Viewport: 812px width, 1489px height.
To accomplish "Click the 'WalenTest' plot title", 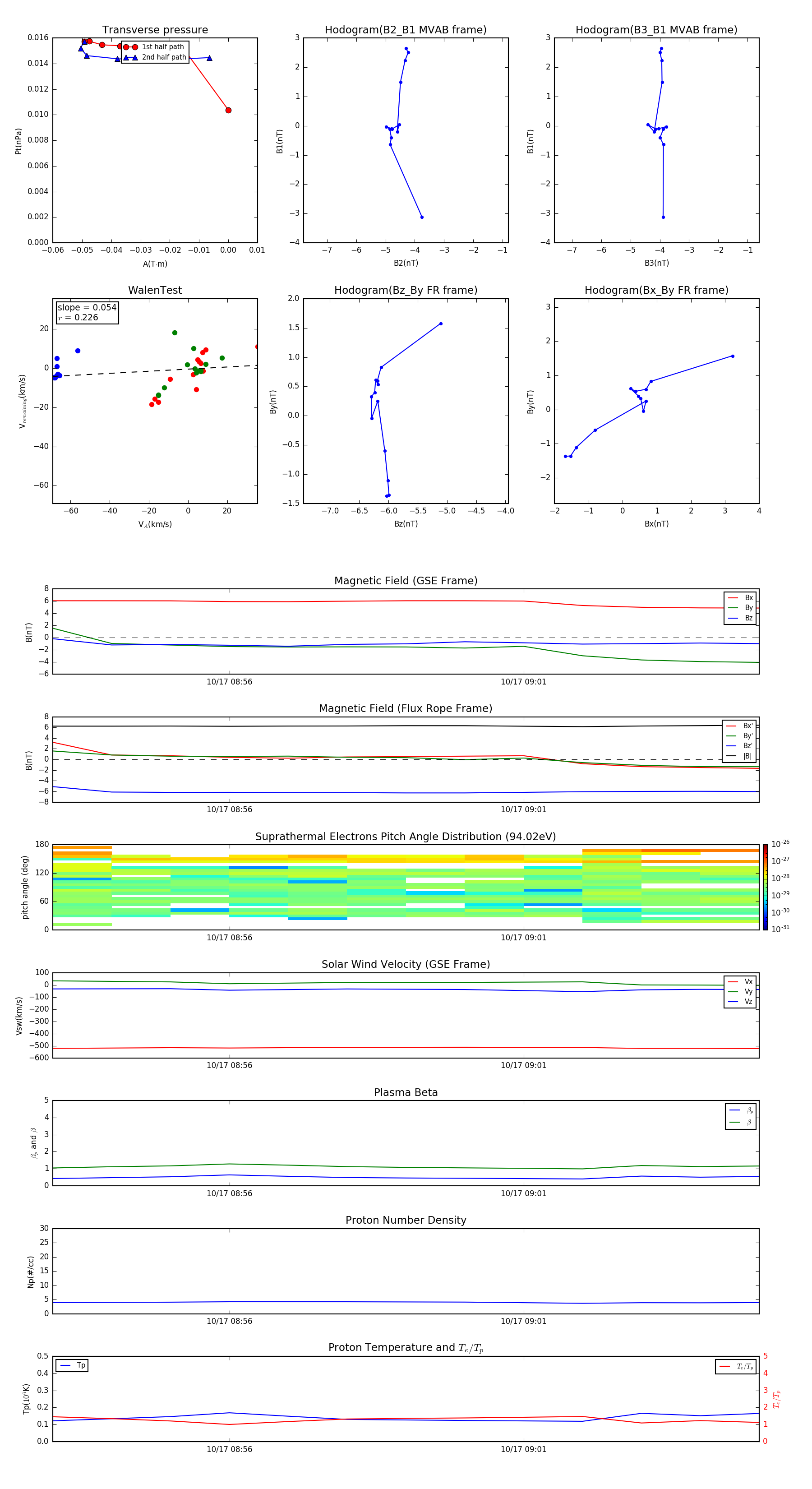I will (x=155, y=290).
